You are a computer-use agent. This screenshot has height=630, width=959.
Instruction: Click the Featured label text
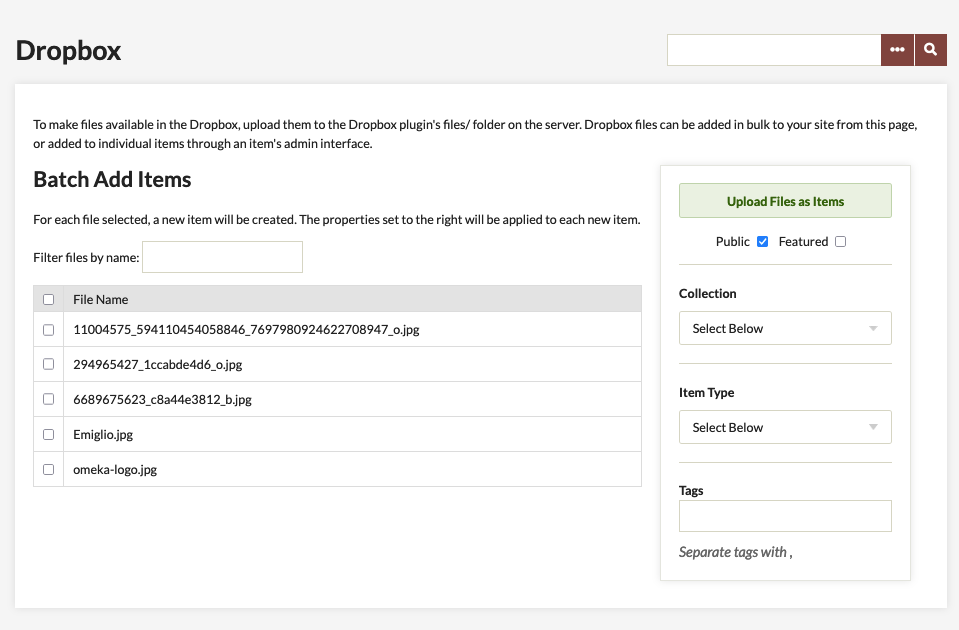[x=803, y=242]
